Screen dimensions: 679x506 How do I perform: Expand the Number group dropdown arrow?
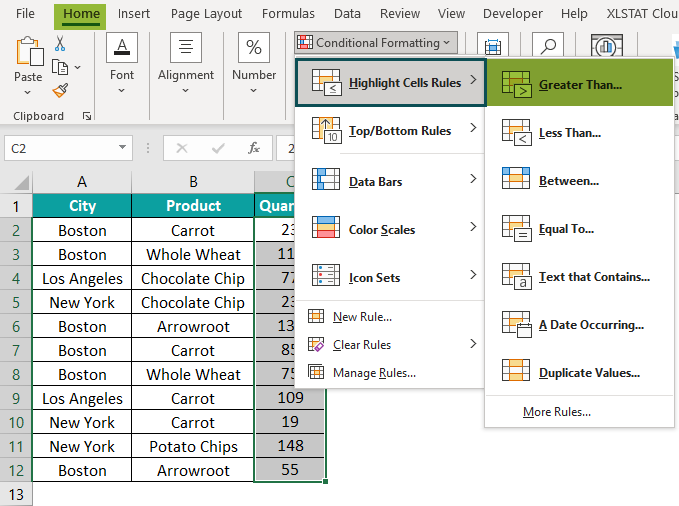tap(253, 90)
